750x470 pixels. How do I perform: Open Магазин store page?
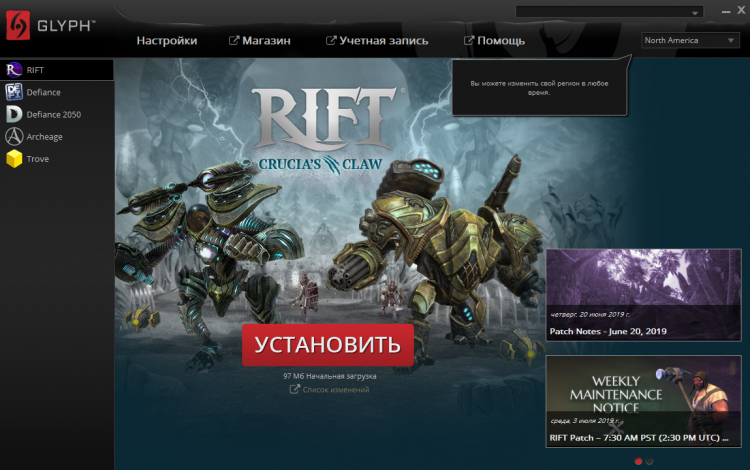[x=266, y=41]
